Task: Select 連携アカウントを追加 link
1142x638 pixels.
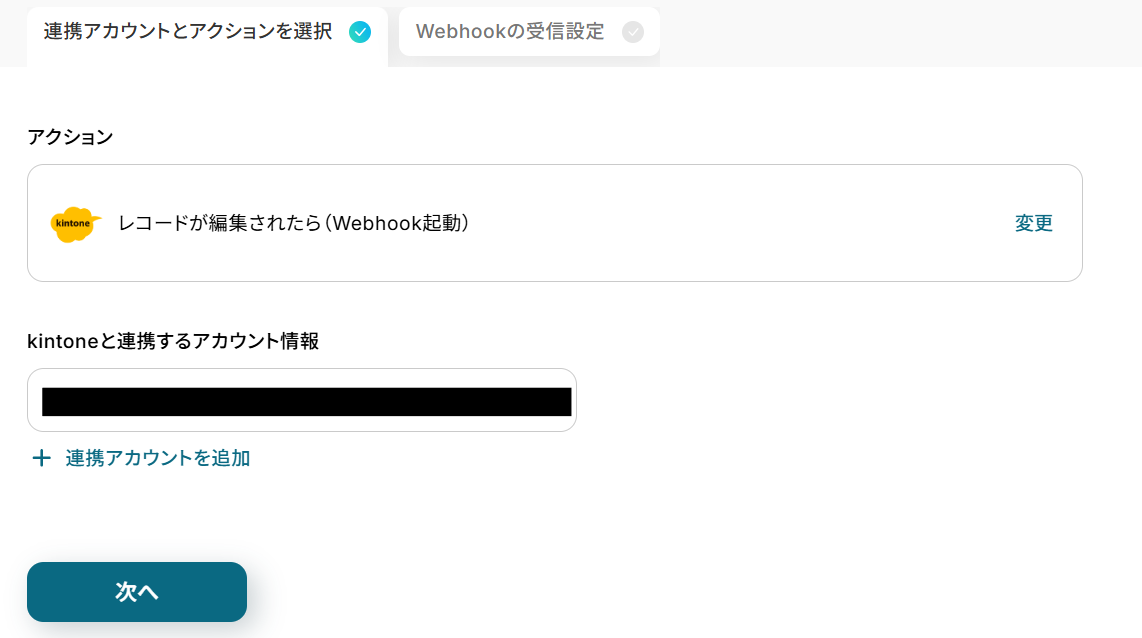Action: coord(157,458)
